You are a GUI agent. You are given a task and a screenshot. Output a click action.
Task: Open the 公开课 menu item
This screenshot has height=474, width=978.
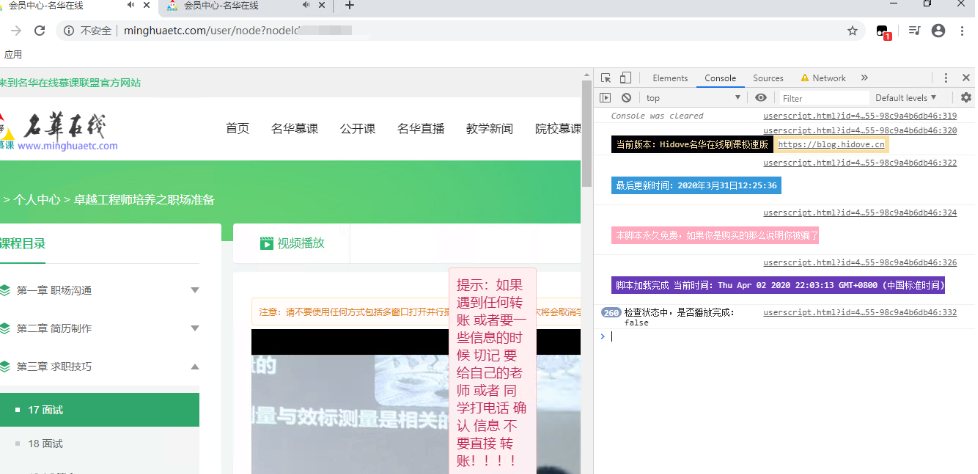pyautogui.click(x=357, y=129)
